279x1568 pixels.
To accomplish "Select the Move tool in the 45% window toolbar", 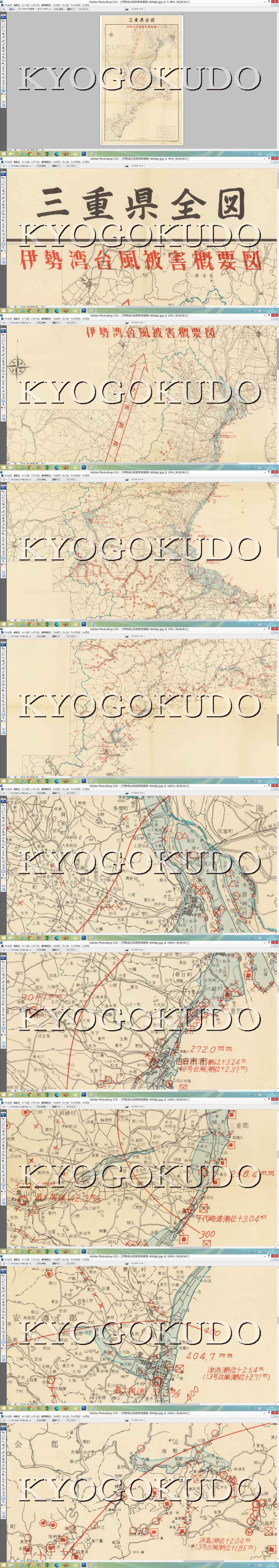I will click(x=3, y=178).
